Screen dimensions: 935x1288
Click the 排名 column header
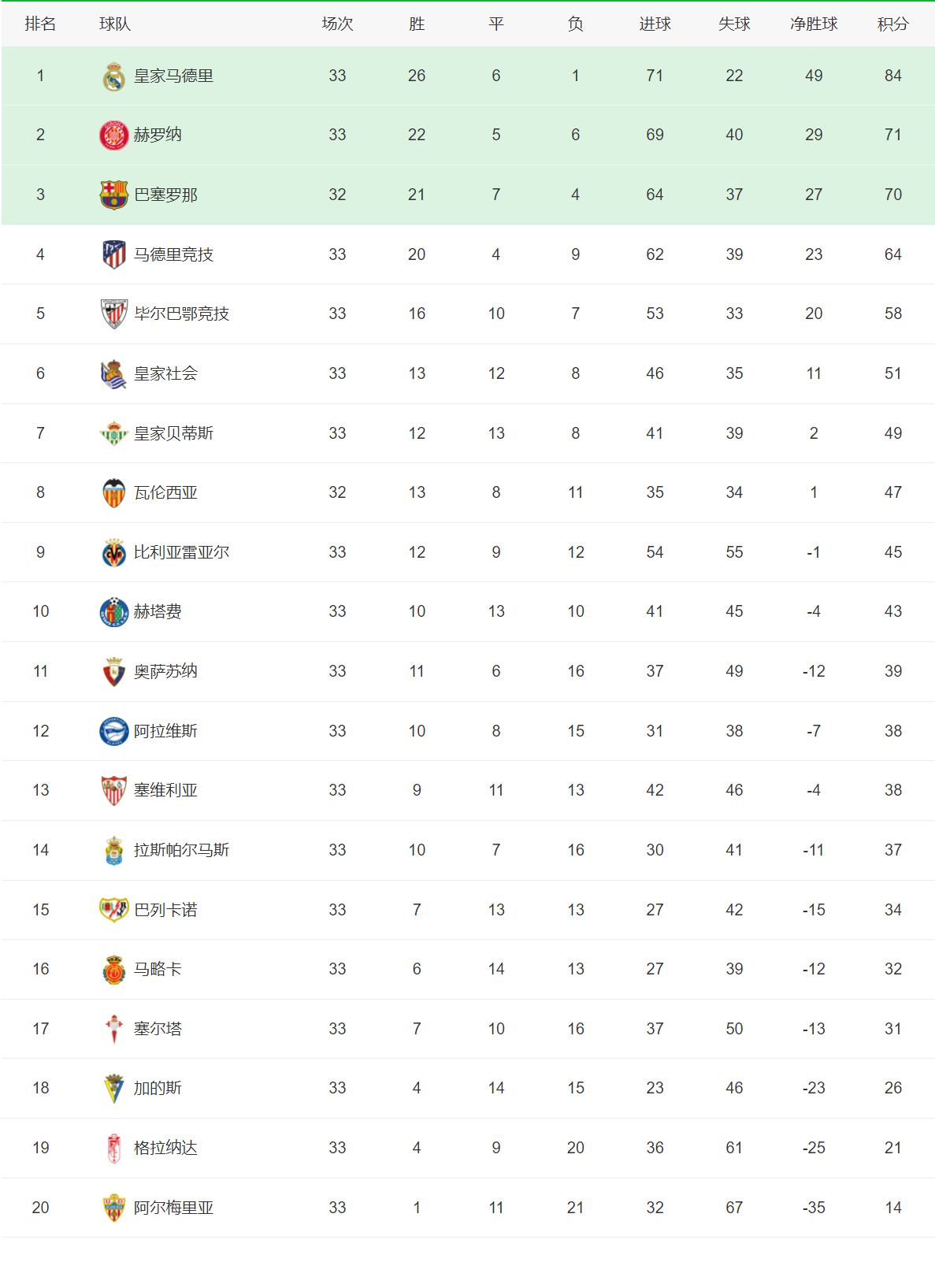[40, 24]
